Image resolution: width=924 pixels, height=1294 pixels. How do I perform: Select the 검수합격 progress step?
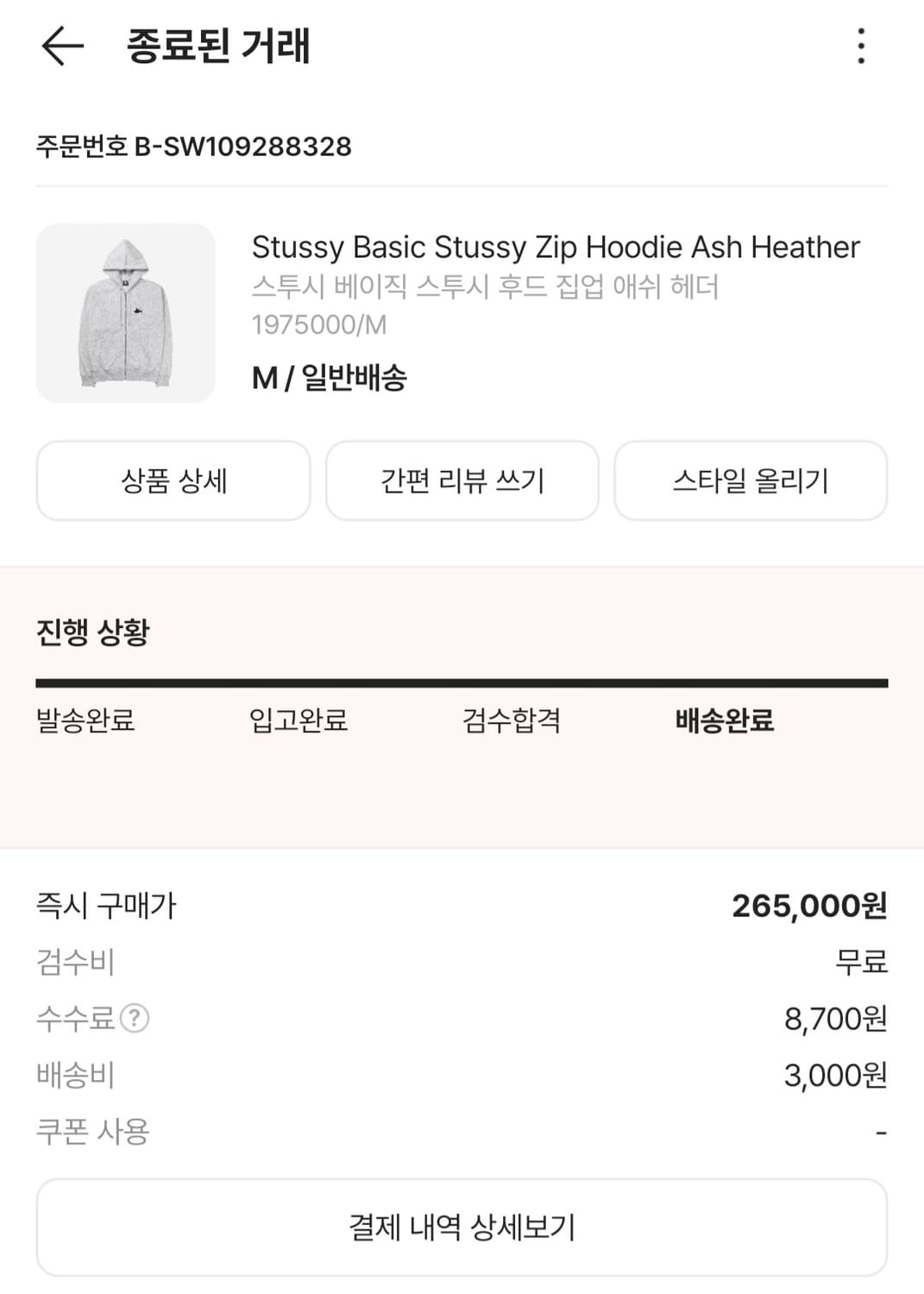[512, 720]
